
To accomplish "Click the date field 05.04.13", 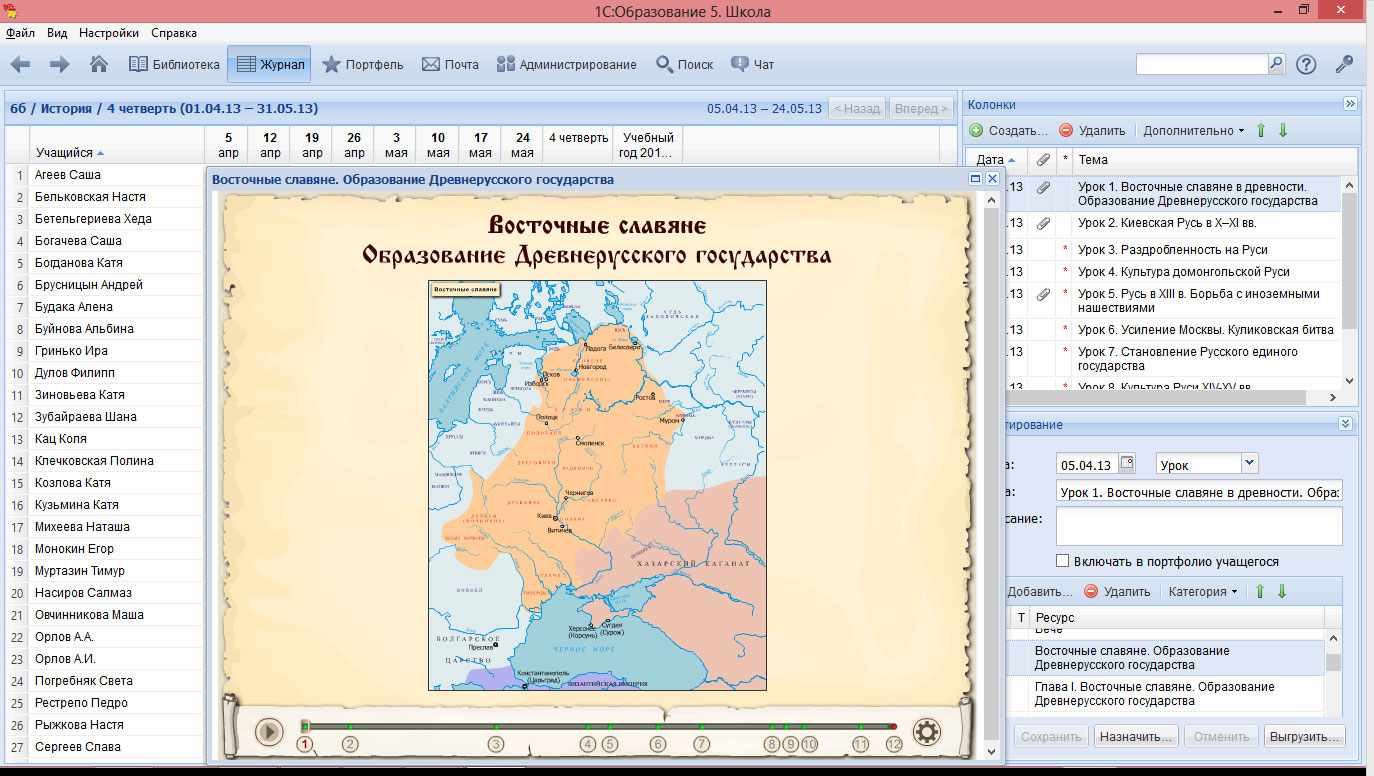I will pos(1087,464).
